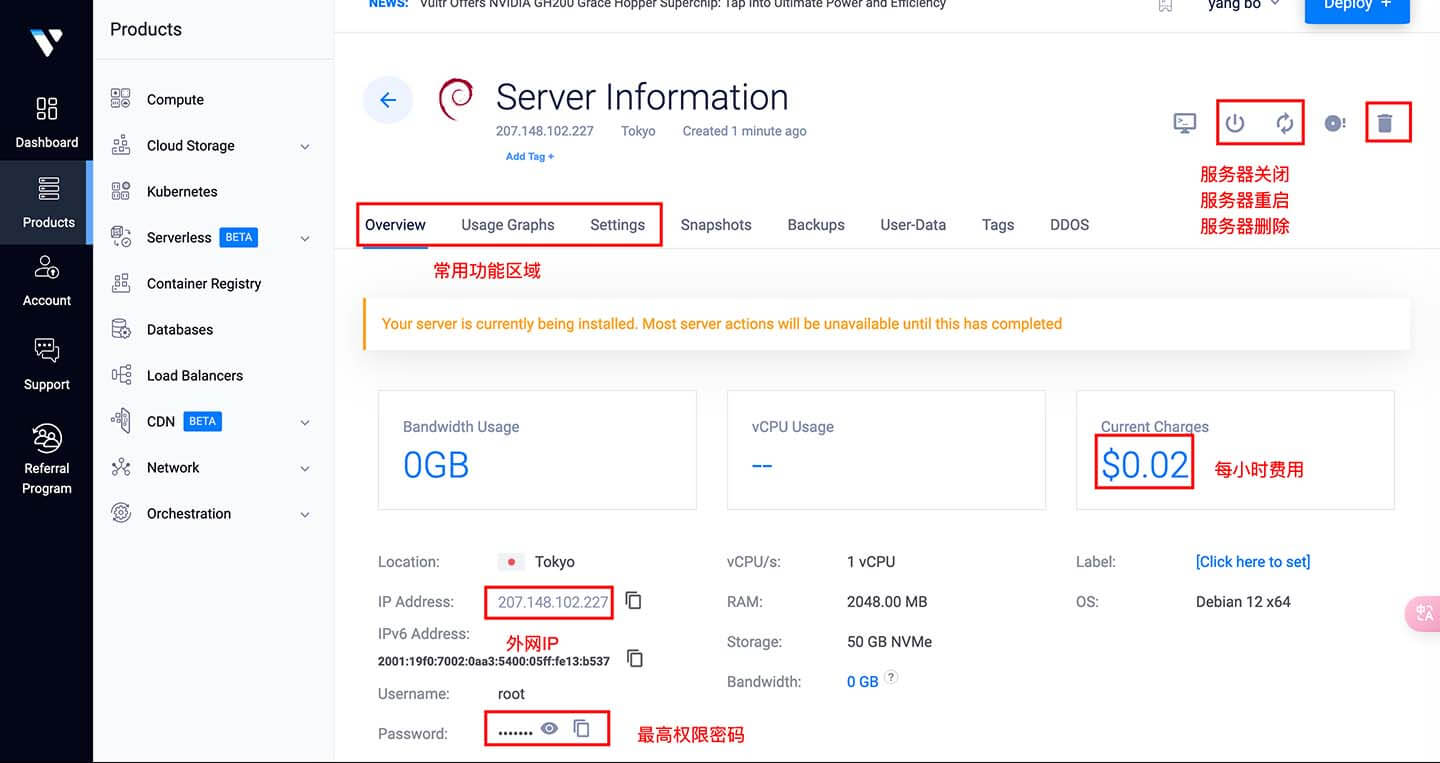The width and height of the screenshot is (1440, 763).
Task: Copy the root password to clipboard
Action: coord(582,729)
